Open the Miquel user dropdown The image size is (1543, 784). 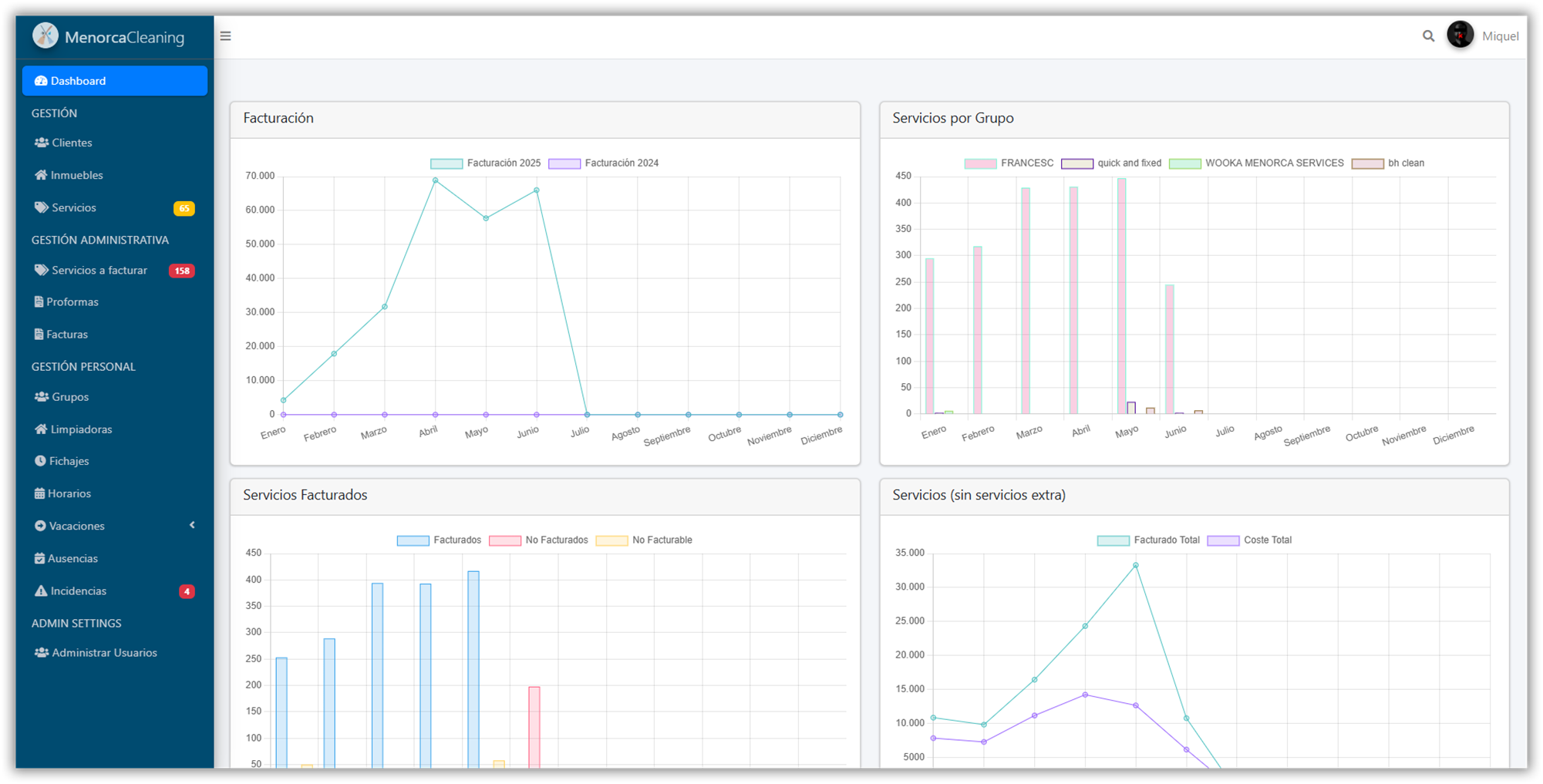(1500, 36)
